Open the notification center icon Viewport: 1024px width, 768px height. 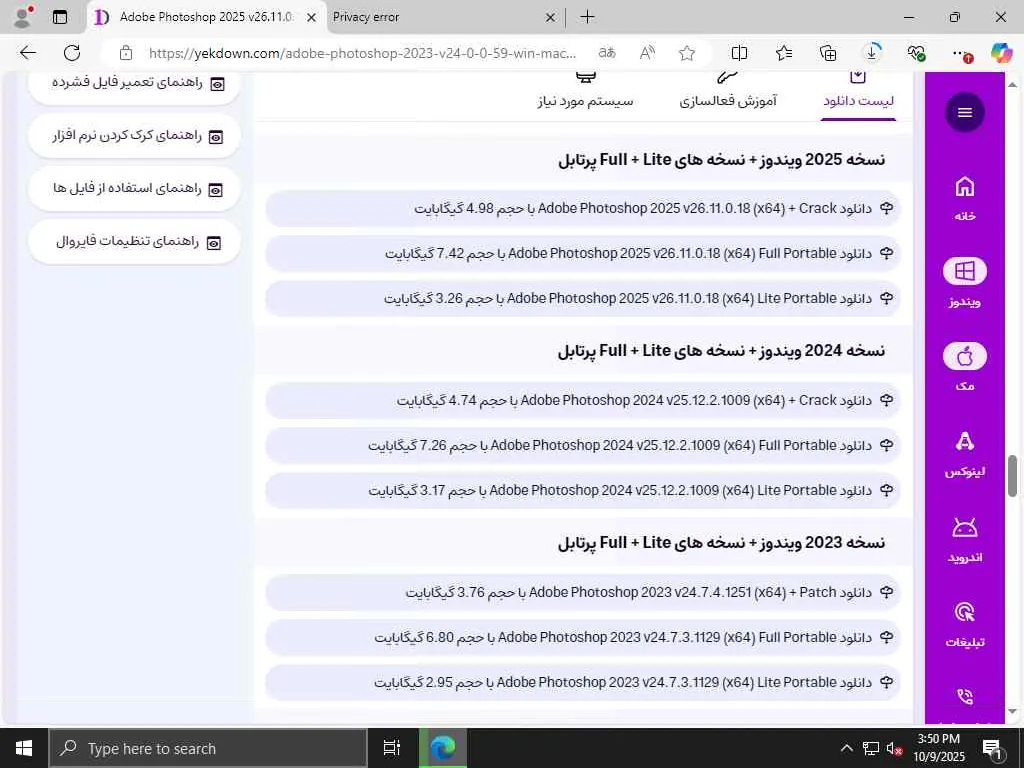coord(993,748)
